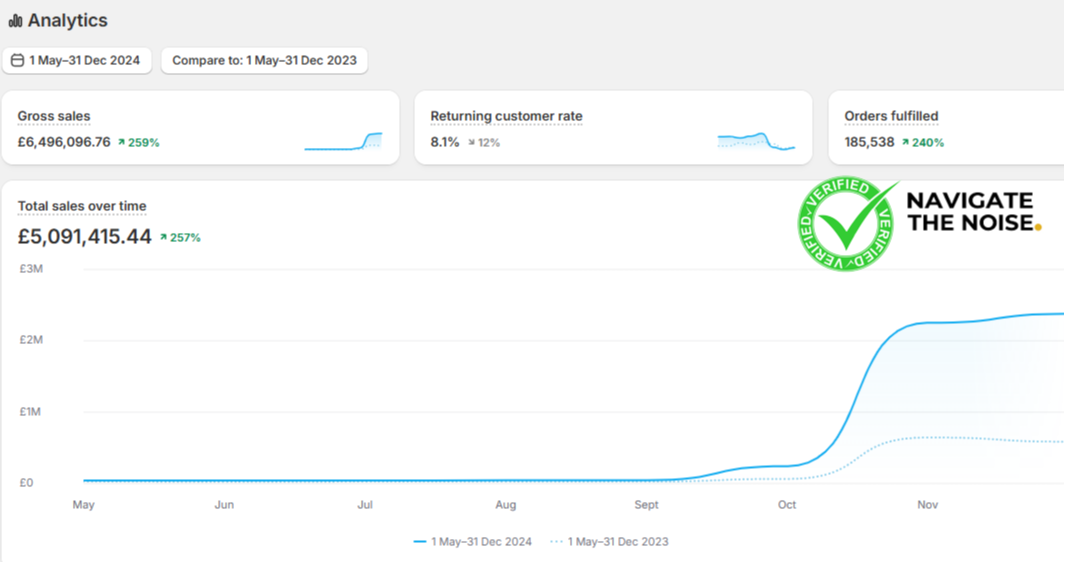Click the Total sales 257% increase arrow
Screen dimensions: 1065x563
pos(164,238)
